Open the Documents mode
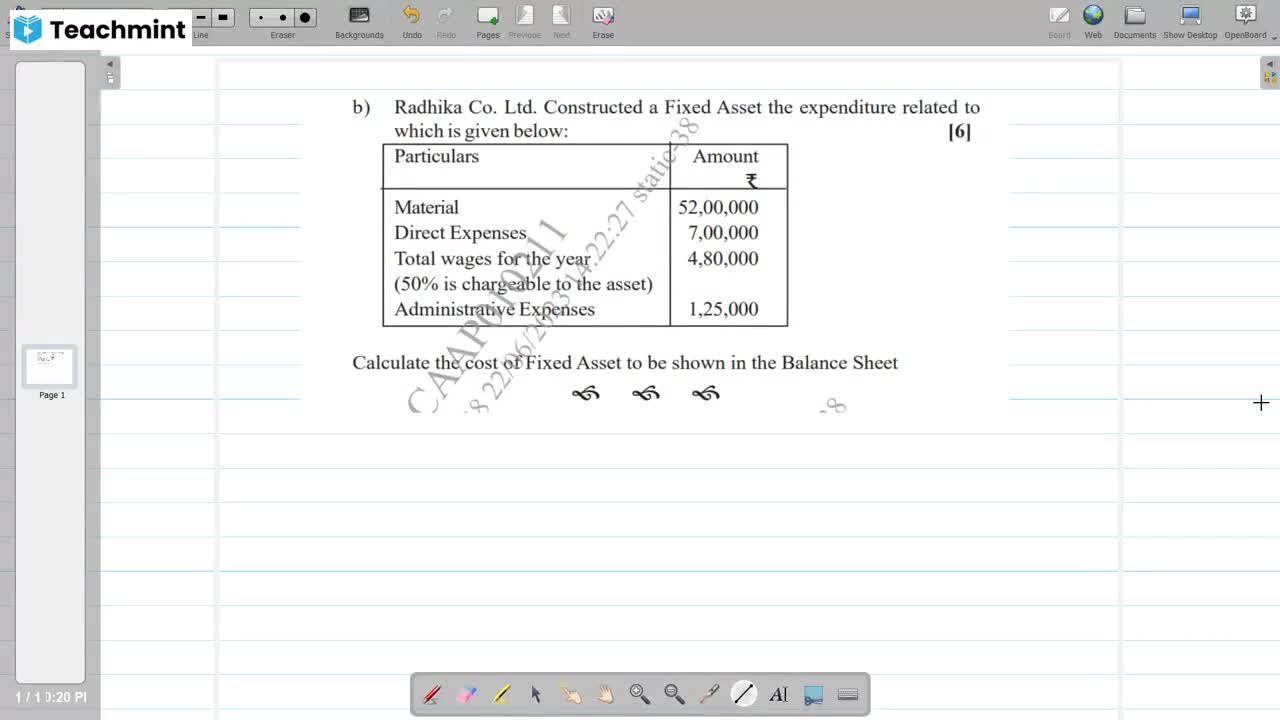The image size is (1280, 720). [x=1135, y=21]
